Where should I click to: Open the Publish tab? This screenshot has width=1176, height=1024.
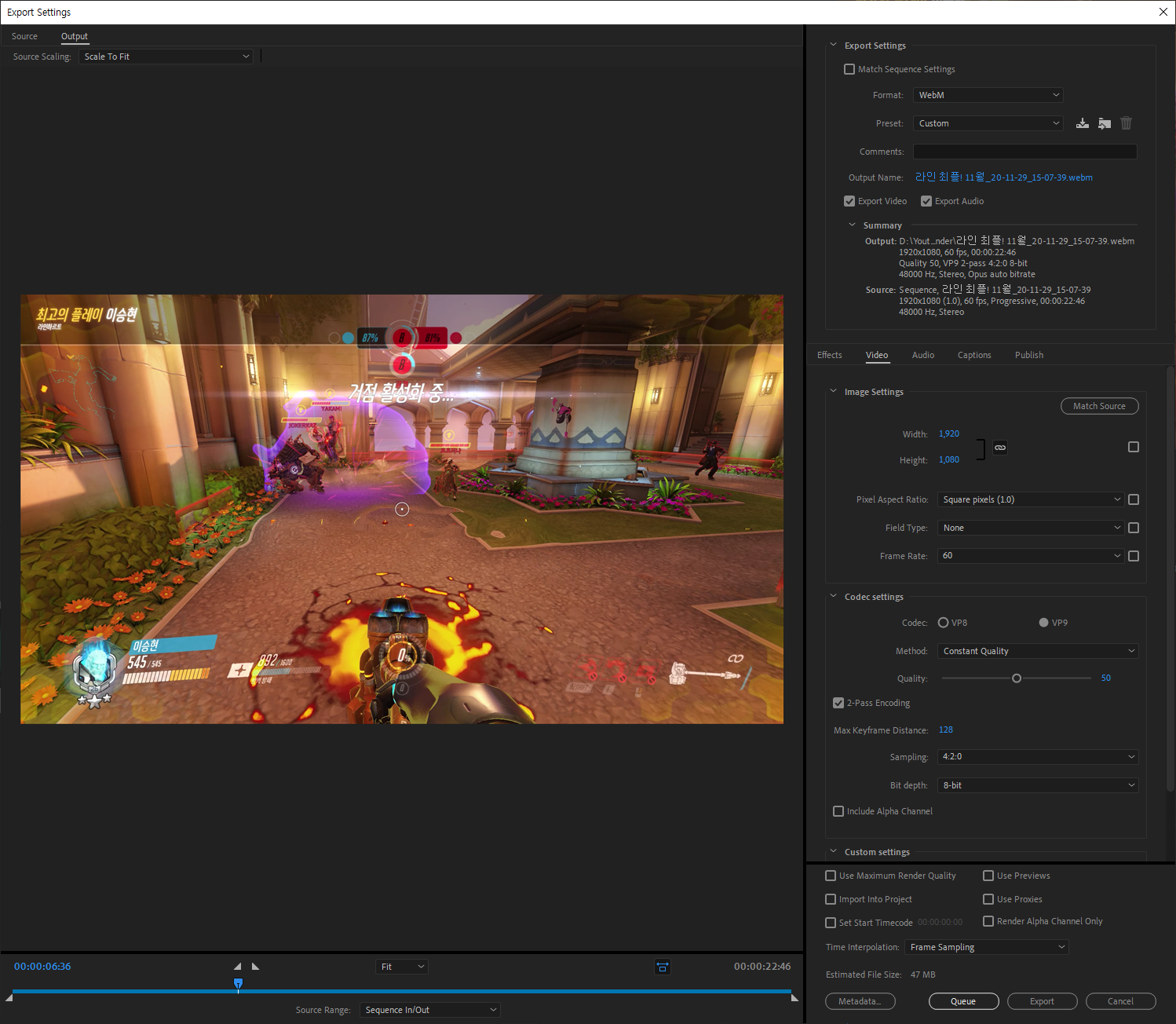coord(1029,355)
